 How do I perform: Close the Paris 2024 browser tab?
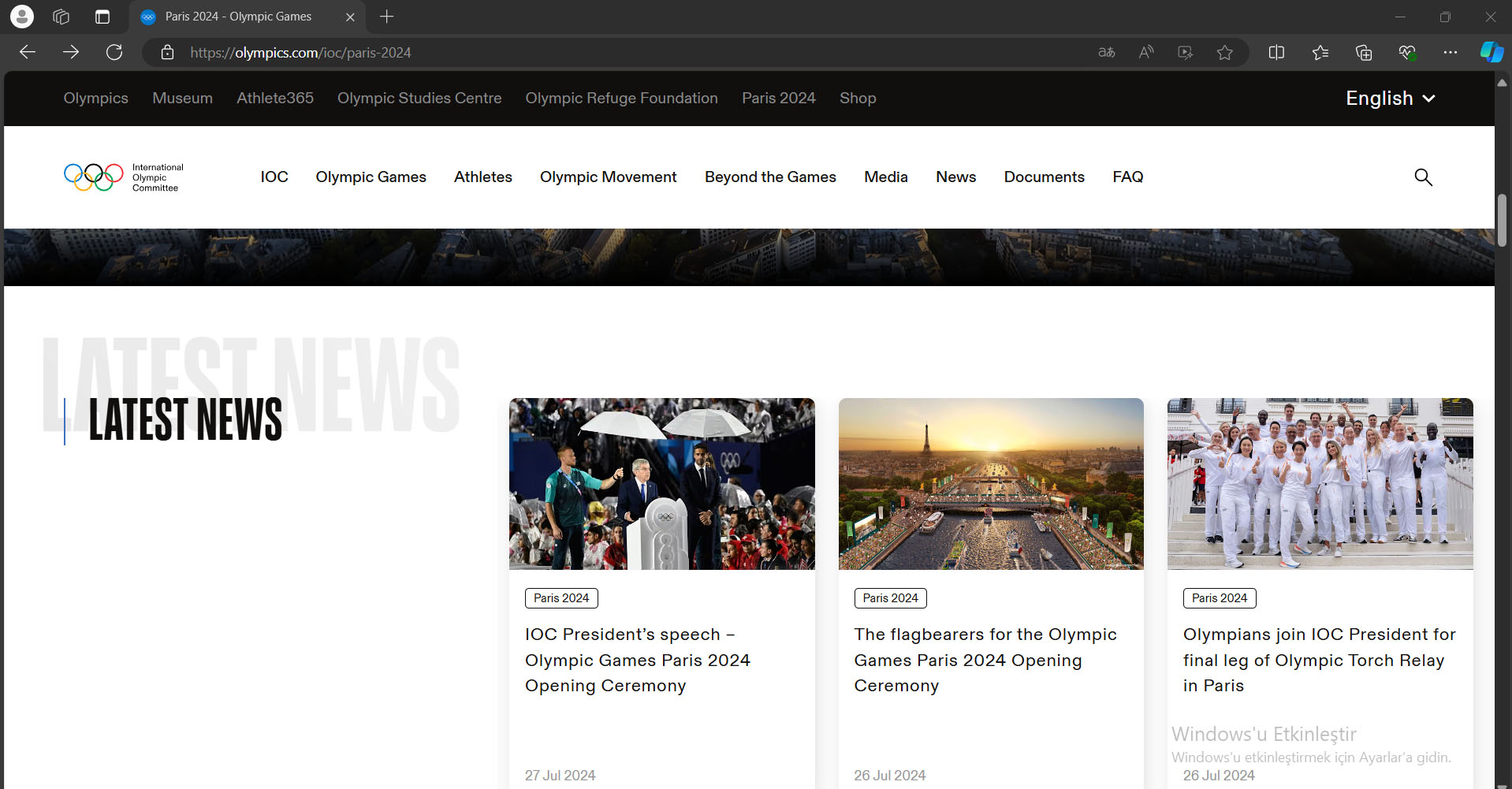click(x=350, y=17)
